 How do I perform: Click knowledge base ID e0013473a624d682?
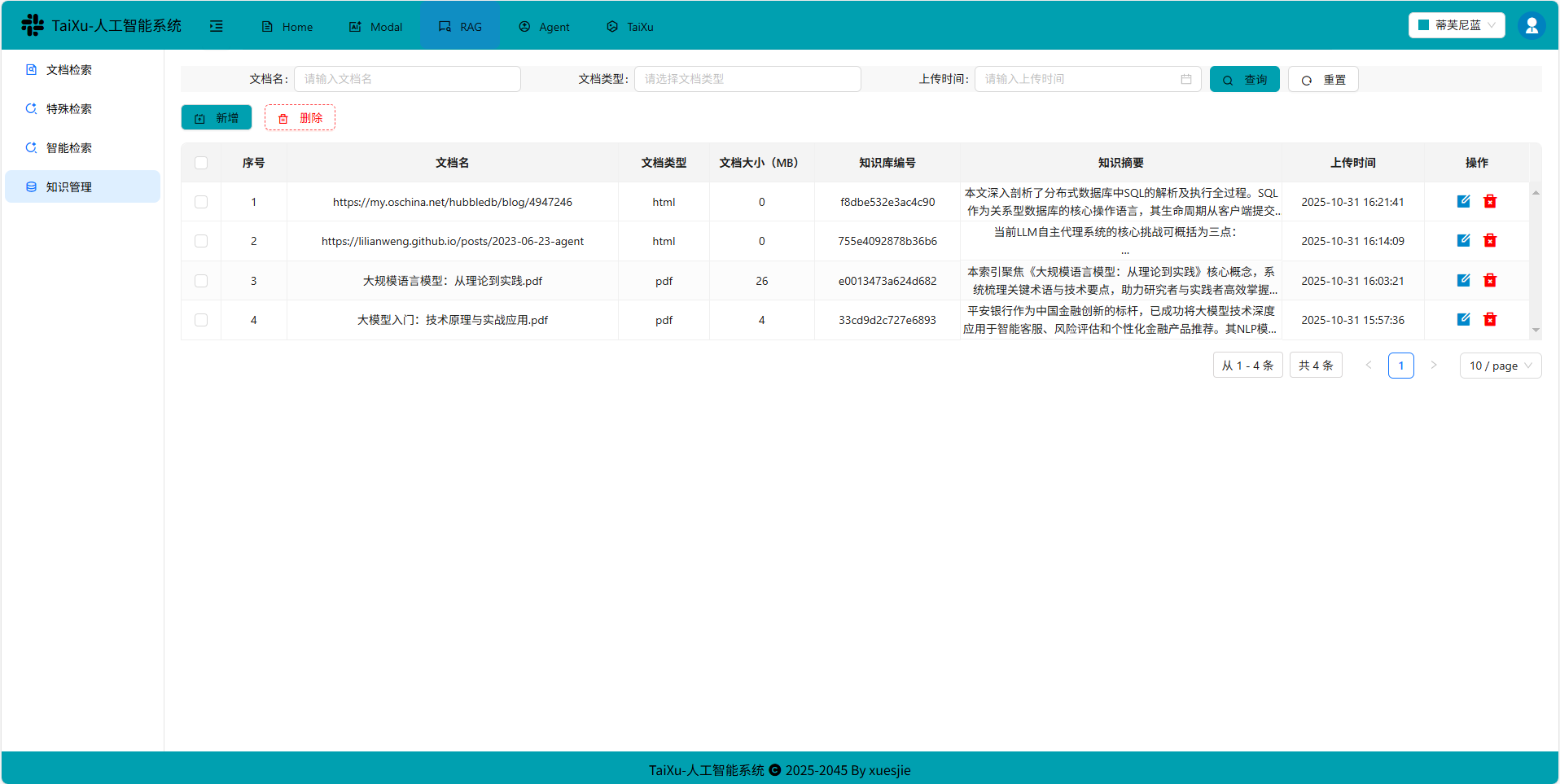pyautogui.click(x=887, y=281)
